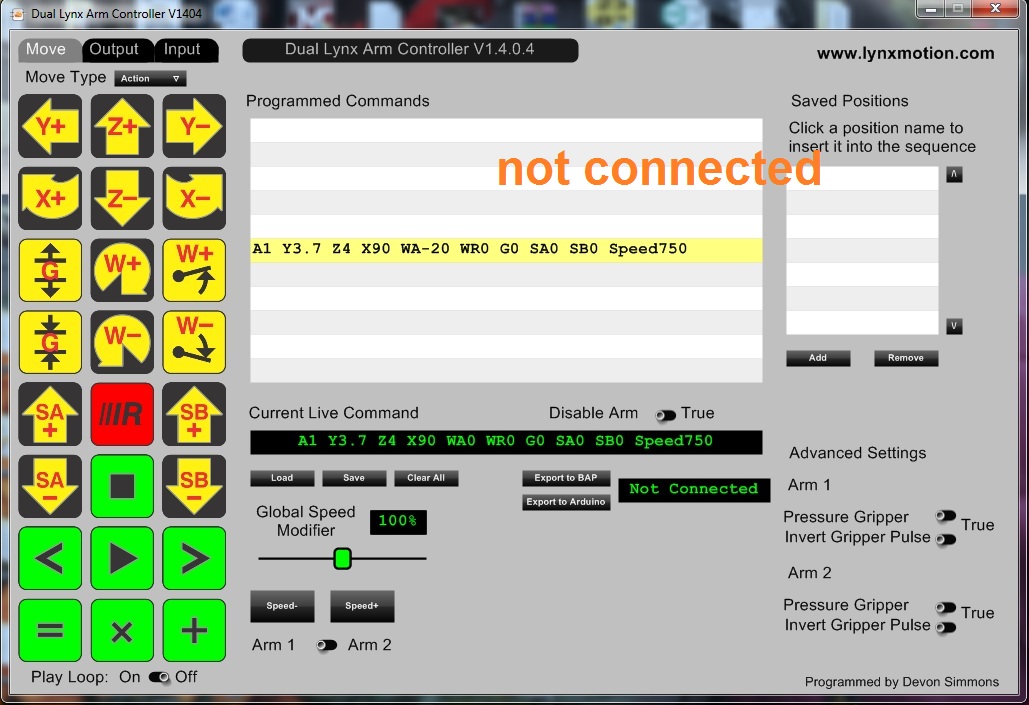1029x705 pixels.
Task: Toggle the Play Loop On/Off switch
Action: [159, 677]
